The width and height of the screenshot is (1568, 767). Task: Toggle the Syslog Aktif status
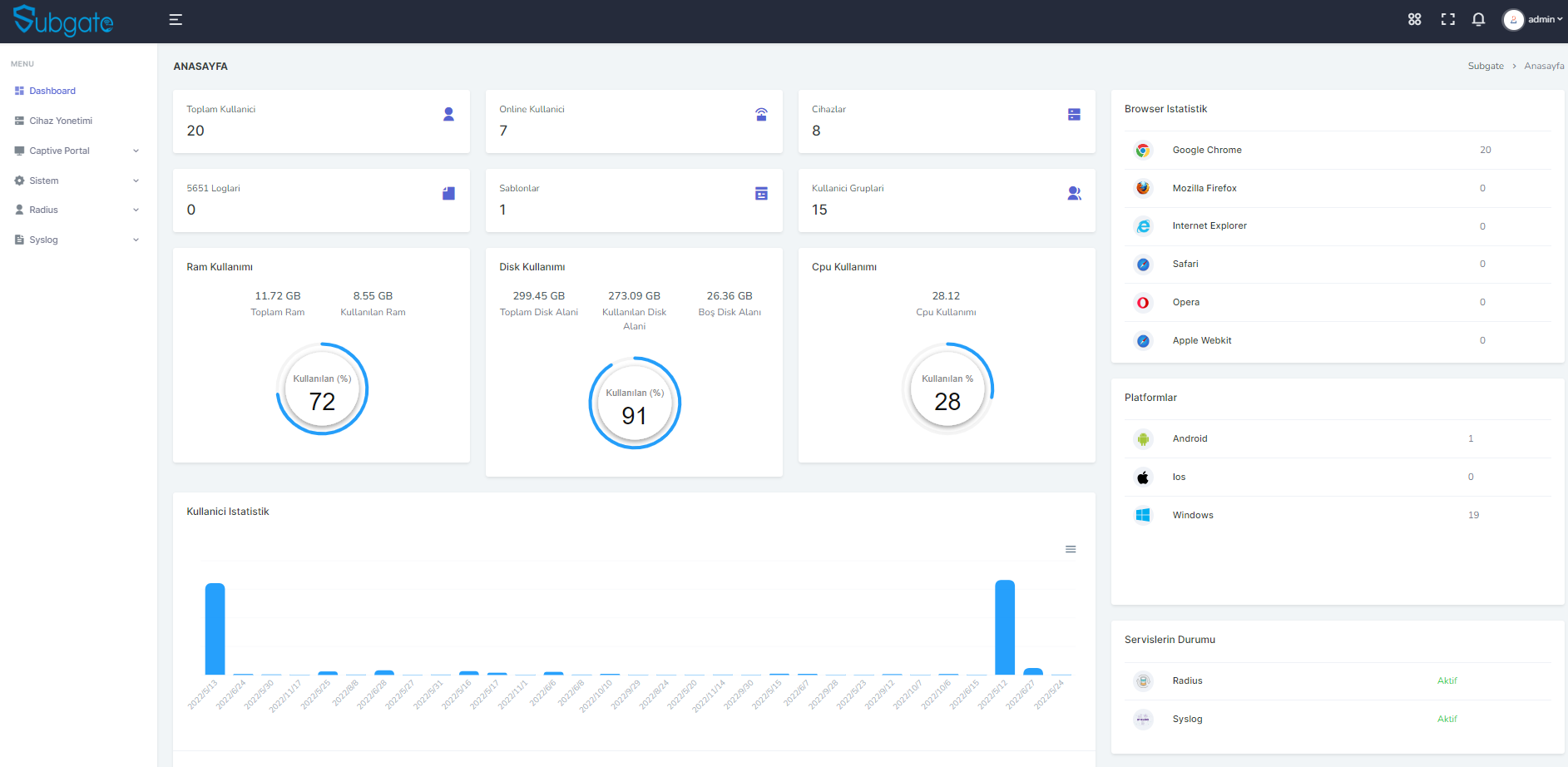click(1447, 719)
